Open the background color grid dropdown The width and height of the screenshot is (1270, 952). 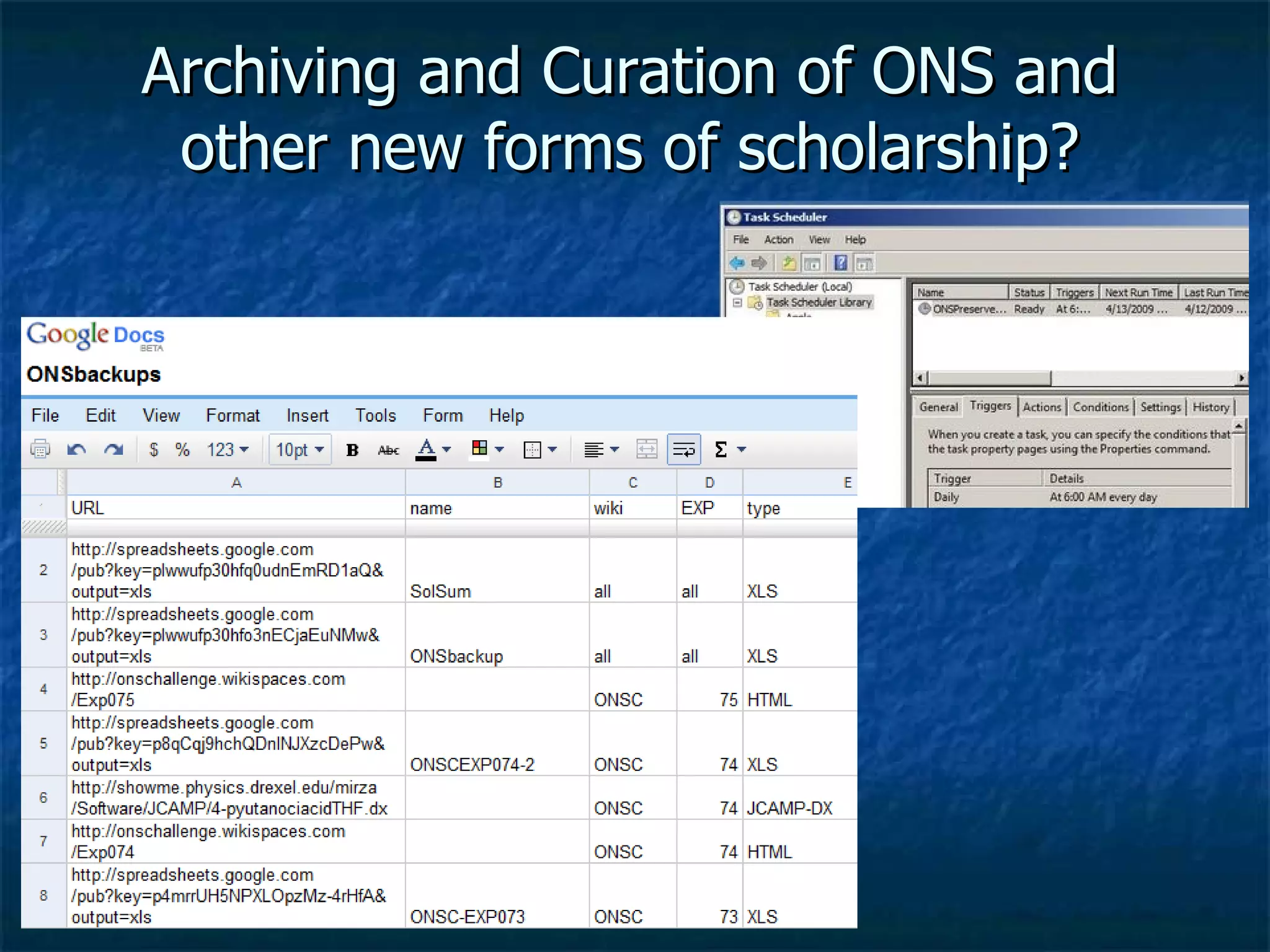(x=487, y=449)
